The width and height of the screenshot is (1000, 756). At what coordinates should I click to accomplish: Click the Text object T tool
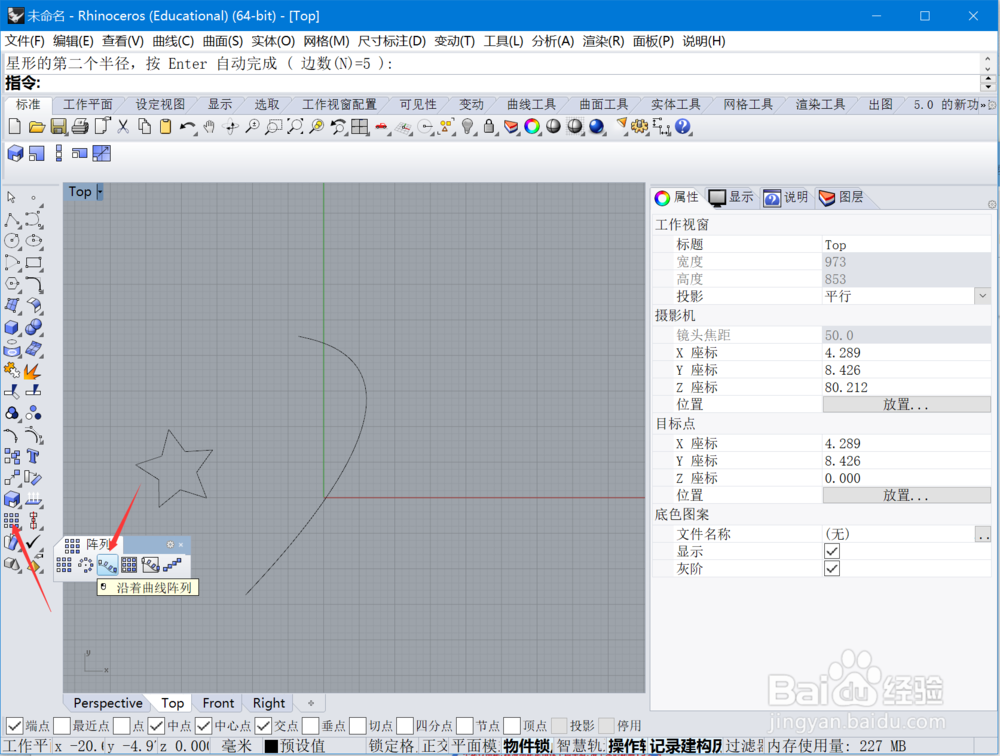[33, 456]
